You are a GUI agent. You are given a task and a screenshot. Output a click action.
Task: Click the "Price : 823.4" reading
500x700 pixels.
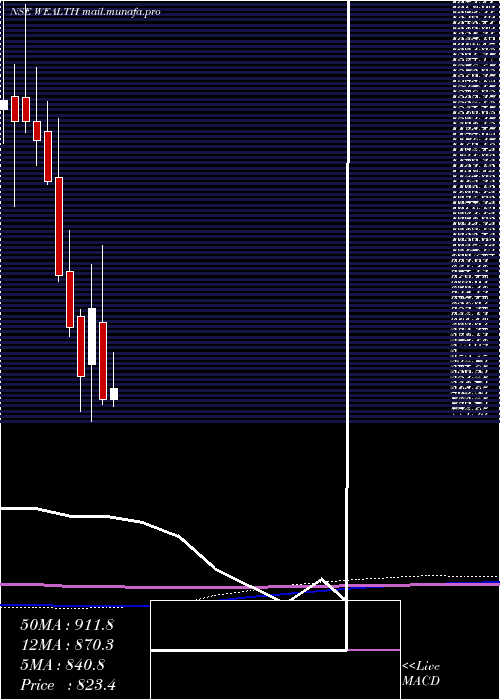[x=68, y=685]
